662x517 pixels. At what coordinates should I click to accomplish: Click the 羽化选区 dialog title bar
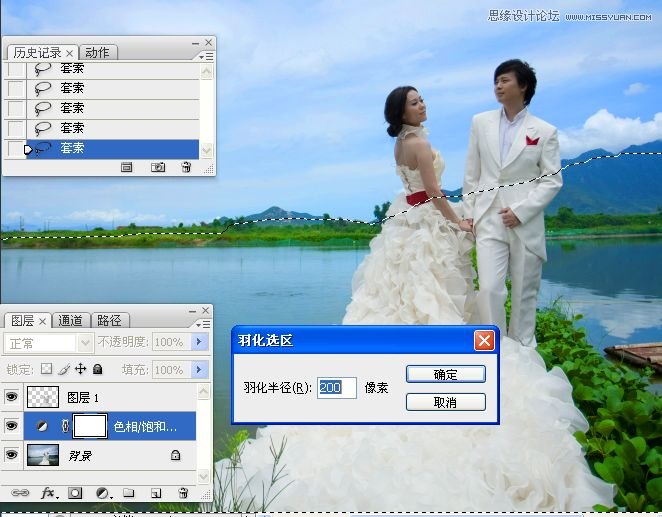click(x=366, y=340)
